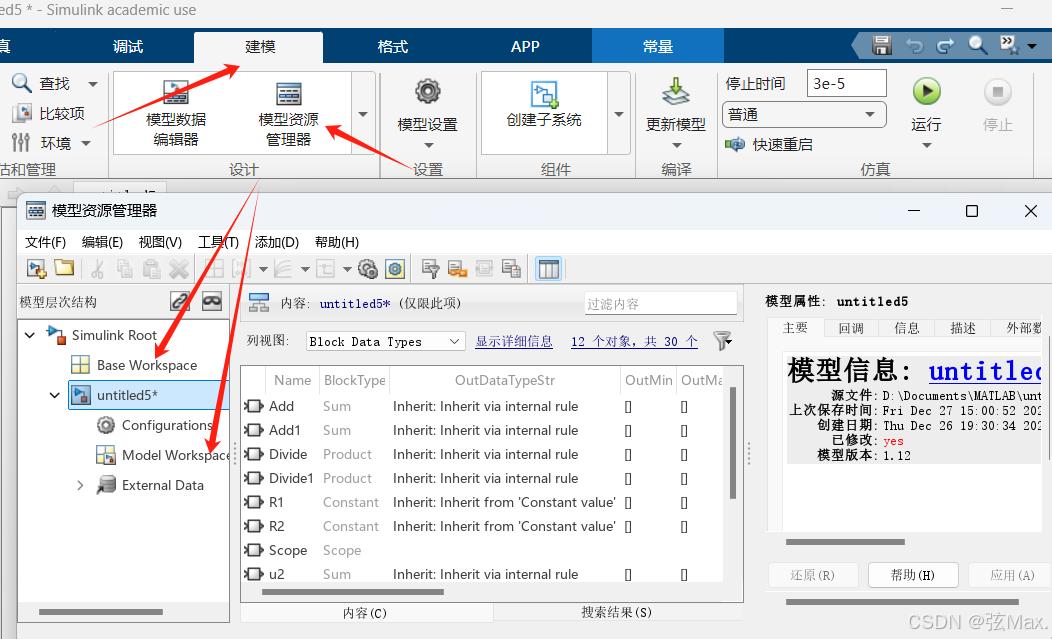Viewport: 1052px width, 639px height.
Task: Switch to the APP ribbon tab
Action: coord(525,46)
